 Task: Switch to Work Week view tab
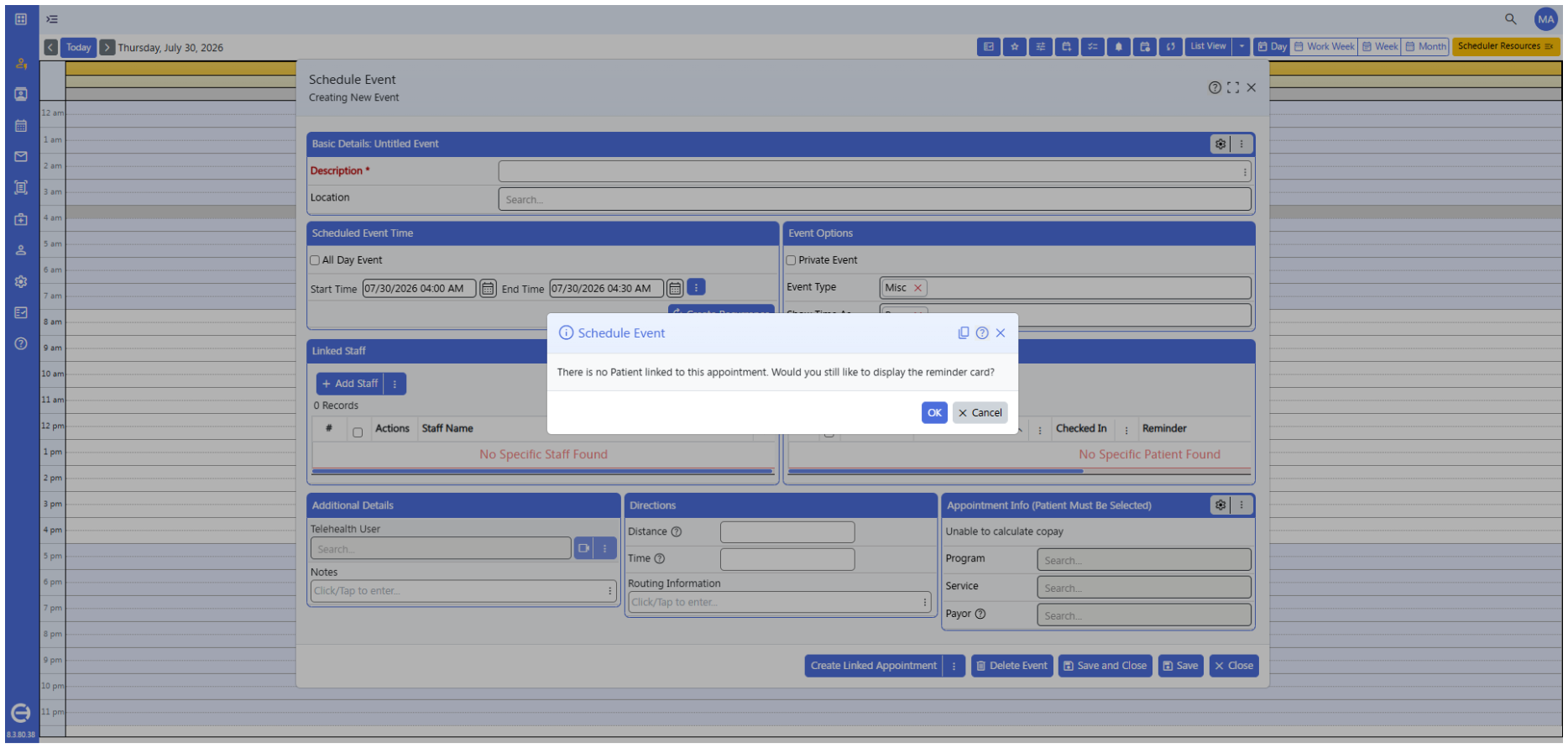pos(1324,47)
